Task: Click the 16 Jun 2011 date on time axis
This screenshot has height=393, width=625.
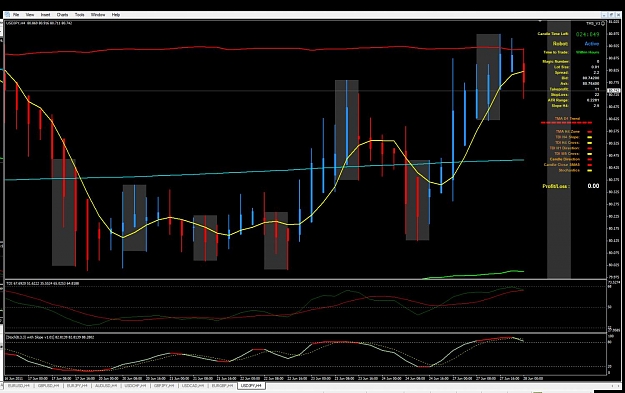Action: tap(13, 378)
